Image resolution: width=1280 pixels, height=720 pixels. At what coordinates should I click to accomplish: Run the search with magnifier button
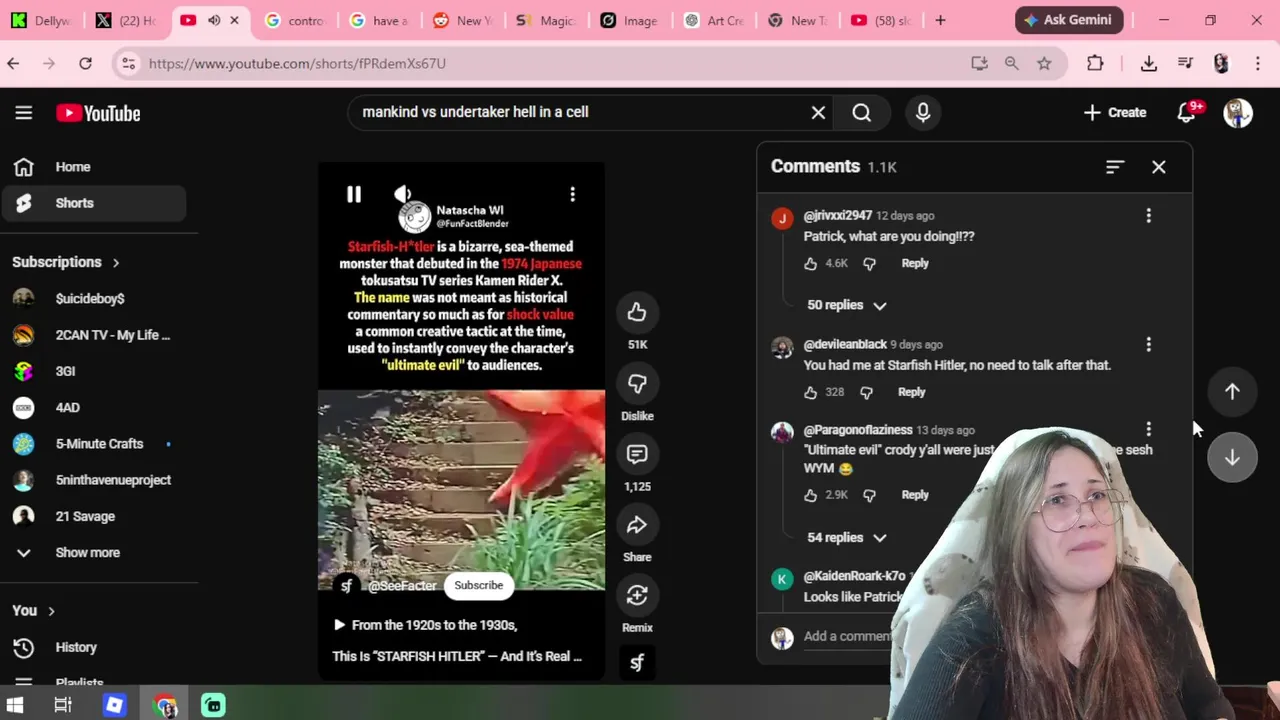[862, 113]
